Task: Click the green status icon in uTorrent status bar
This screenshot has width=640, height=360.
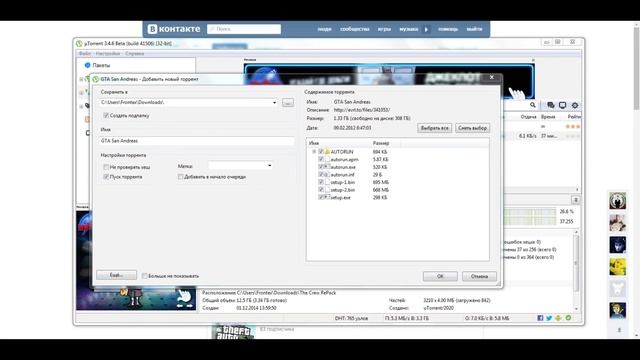Action: pyautogui.click(x=568, y=318)
